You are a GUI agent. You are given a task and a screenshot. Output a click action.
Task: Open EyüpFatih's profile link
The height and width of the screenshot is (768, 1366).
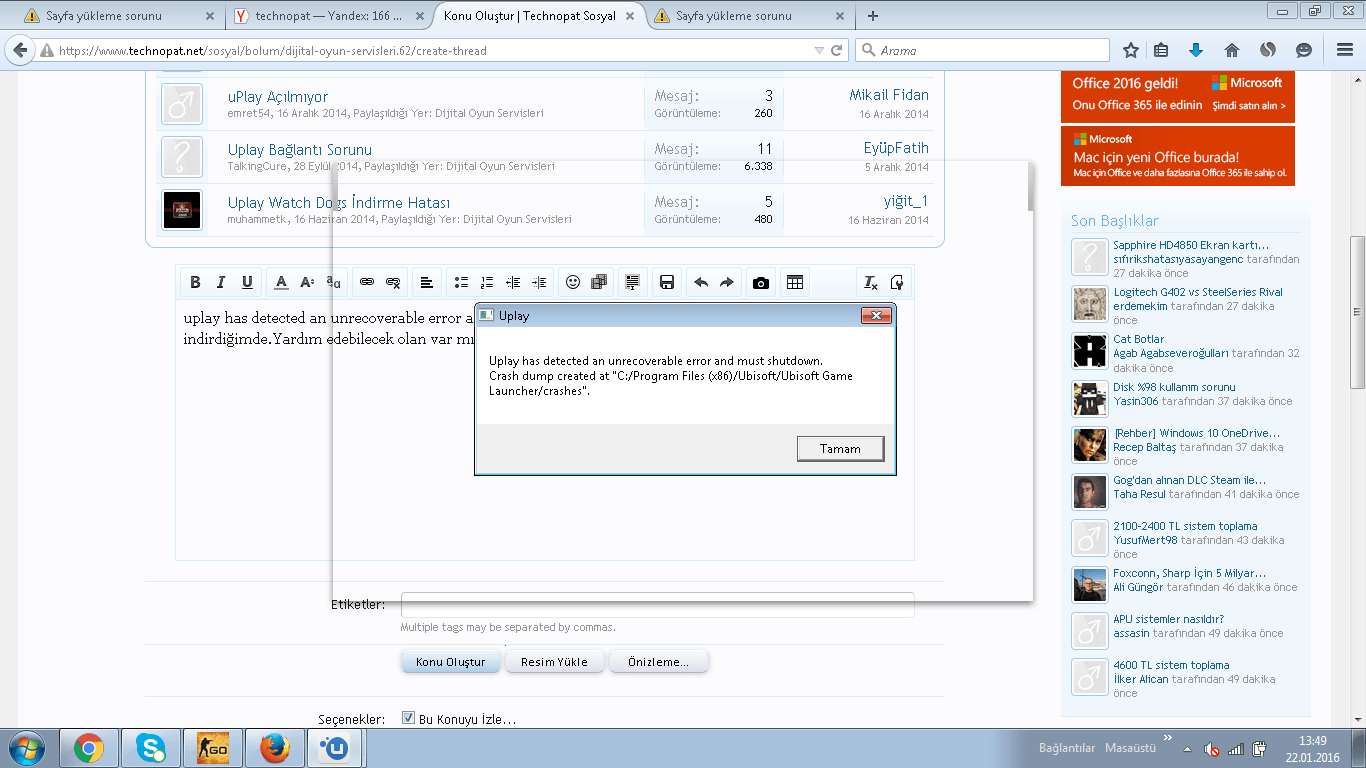click(896, 148)
